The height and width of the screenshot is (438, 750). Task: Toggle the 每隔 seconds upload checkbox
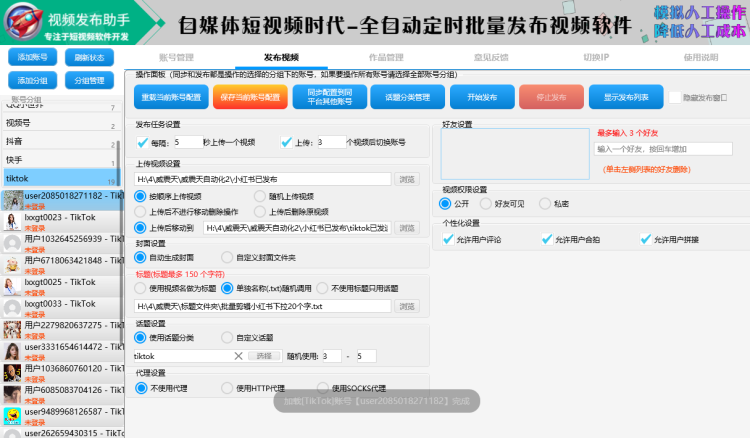[142, 142]
